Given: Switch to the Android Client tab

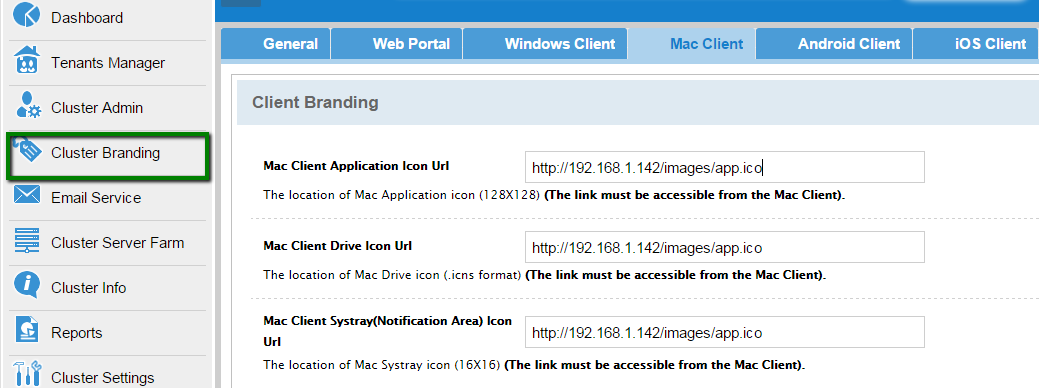Looking at the screenshot, I should [834, 44].
